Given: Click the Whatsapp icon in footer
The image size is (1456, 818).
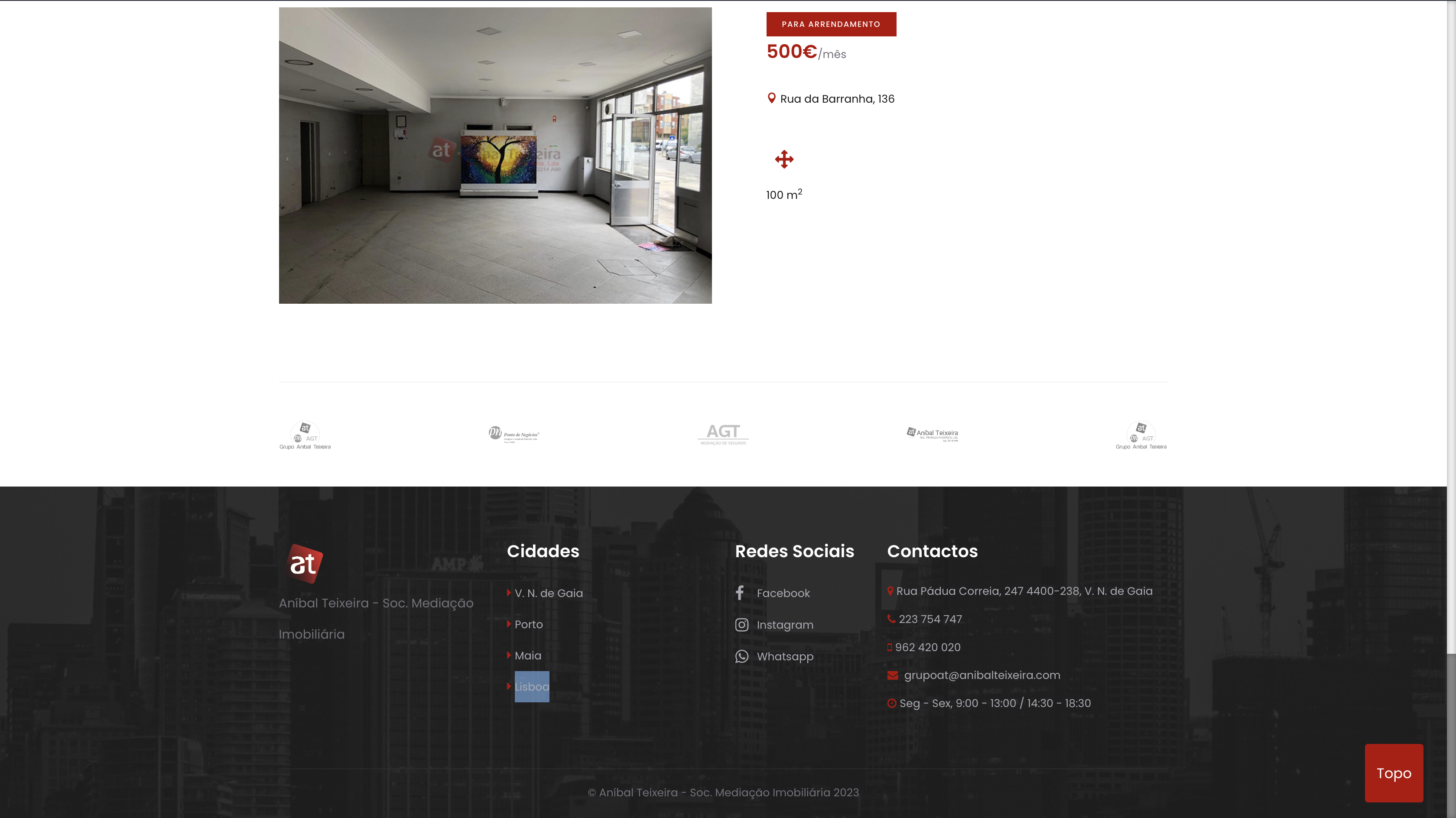Looking at the screenshot, I should 741,656.
